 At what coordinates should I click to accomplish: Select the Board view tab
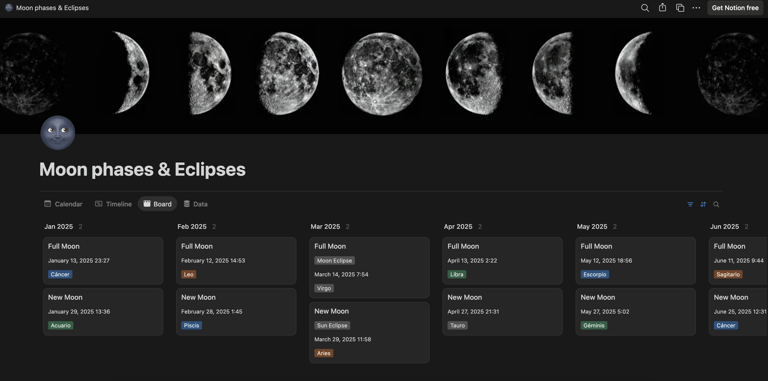[x=157, y=204]
